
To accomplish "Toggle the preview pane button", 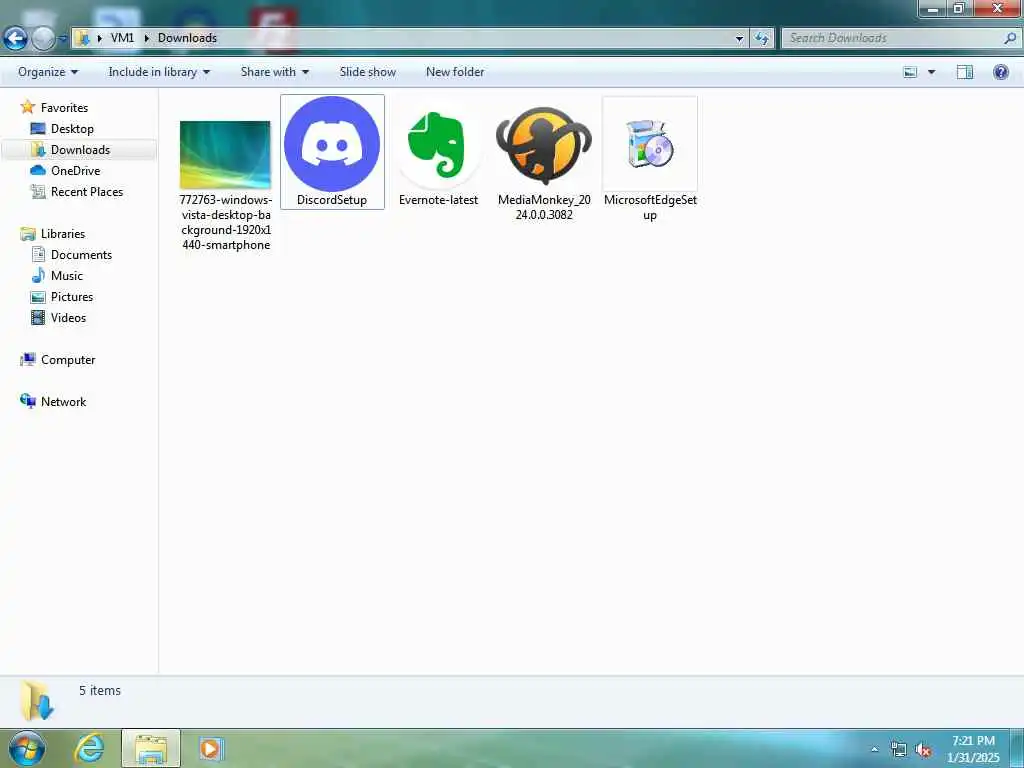I will tap(965, 72).
